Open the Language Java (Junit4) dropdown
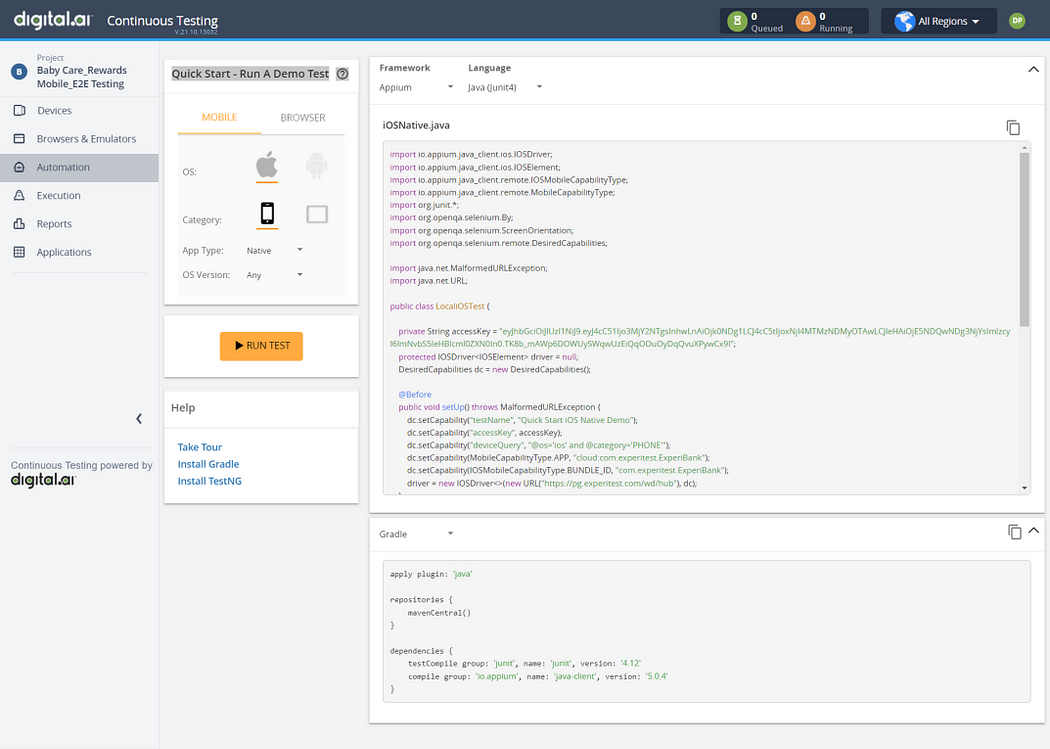Viewport: 1050px width, 749px height. 505,87
